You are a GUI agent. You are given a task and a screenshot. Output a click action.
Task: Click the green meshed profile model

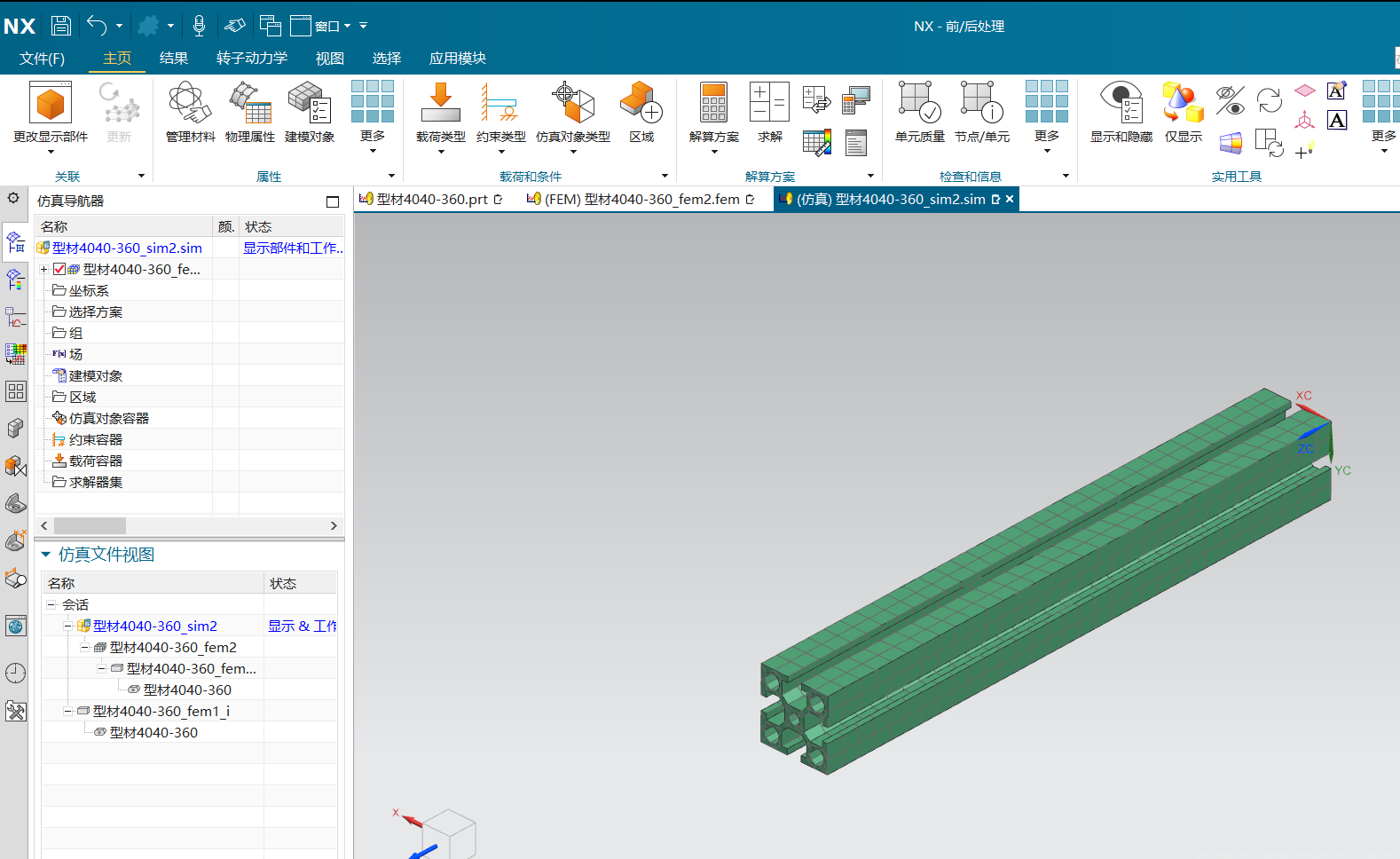(1045, 581)
